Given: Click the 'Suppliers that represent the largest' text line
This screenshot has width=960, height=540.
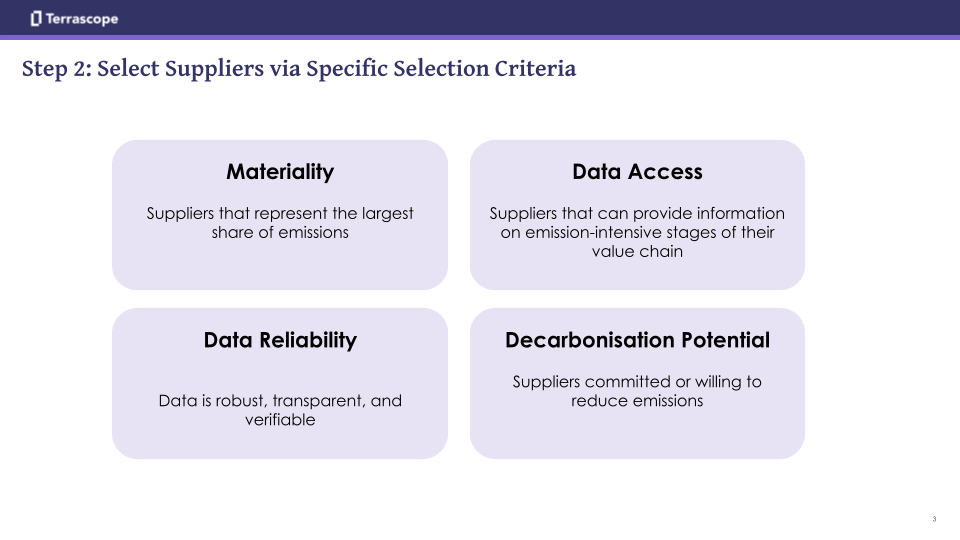Looking at the screenshot, I should click(x=280, y=213).
